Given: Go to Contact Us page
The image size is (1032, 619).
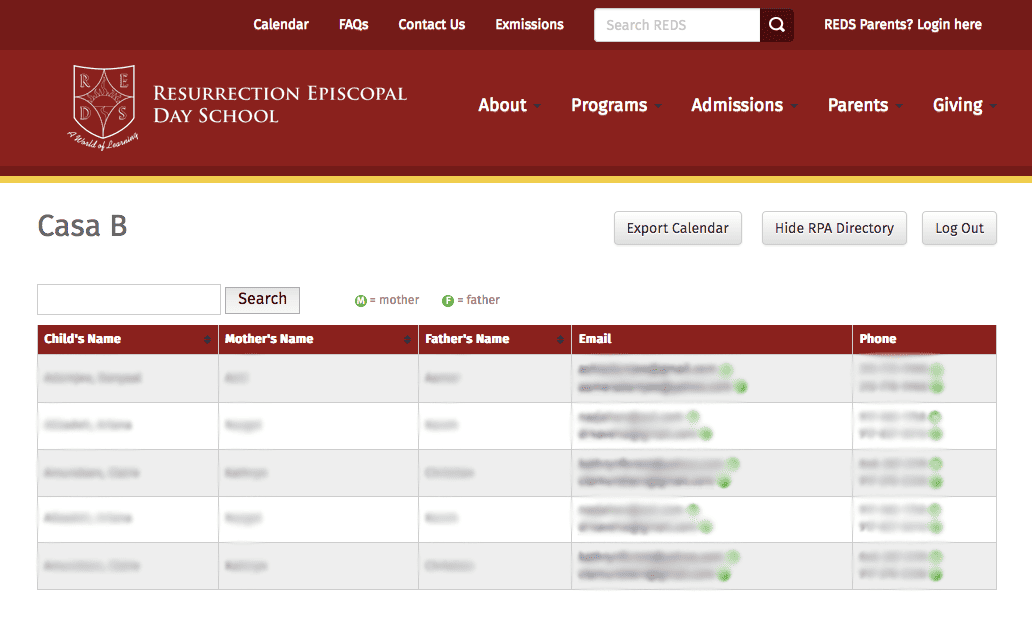Looking at the screenshot, I should tap(432, 24).
